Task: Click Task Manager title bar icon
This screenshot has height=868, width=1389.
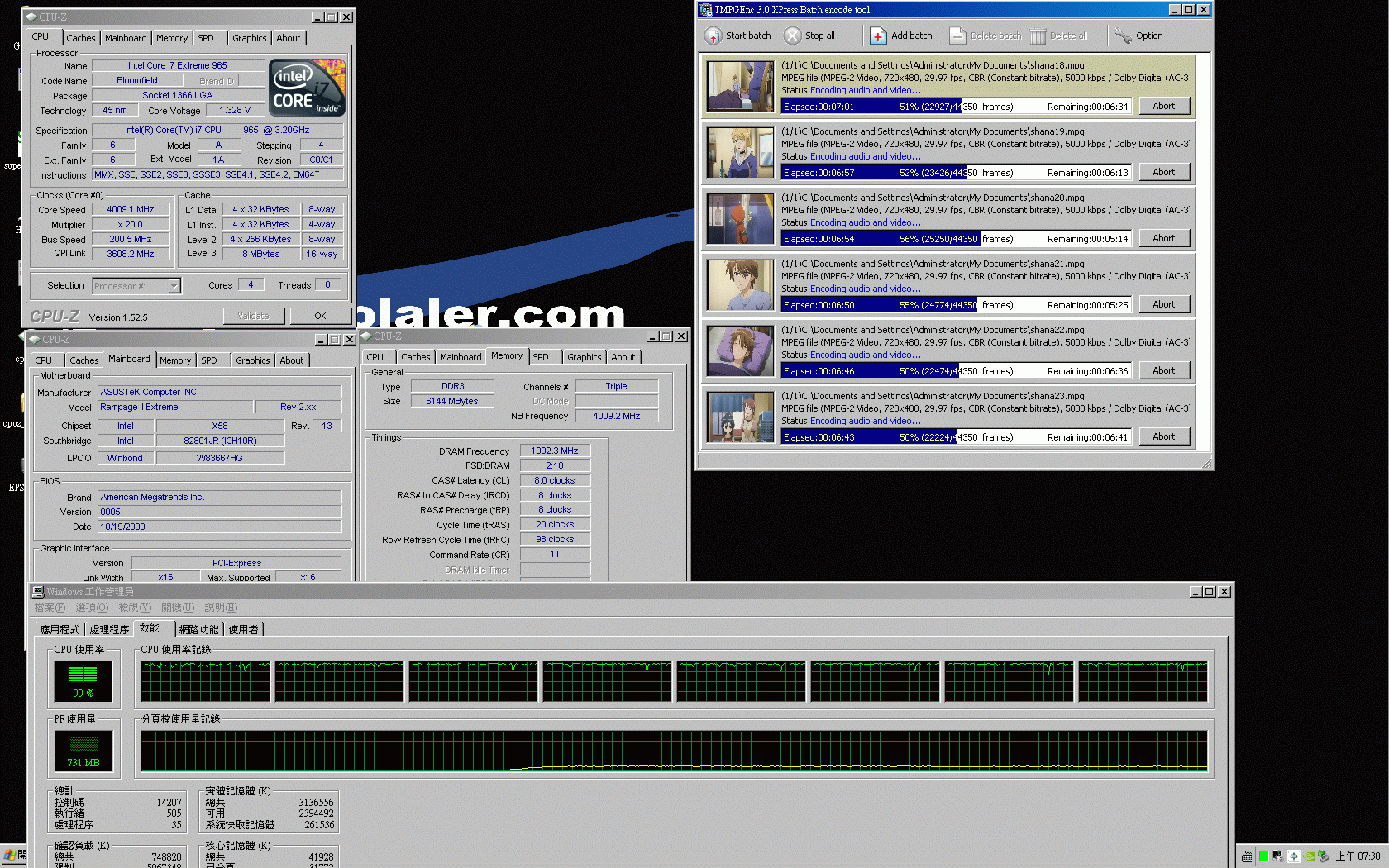Action: (38, 592)
